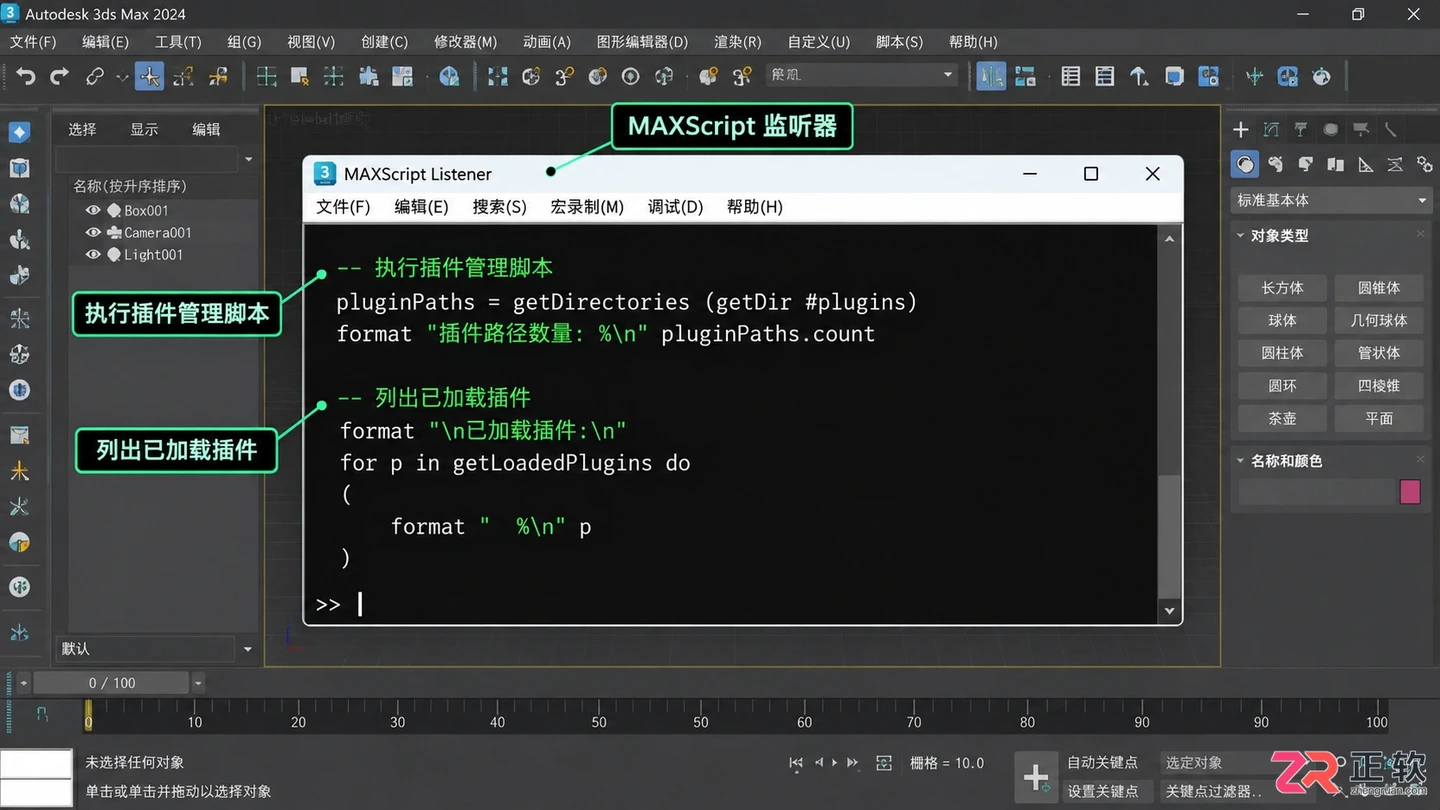Open the scene explorer filter dropdown arrow

coord(249,159)
